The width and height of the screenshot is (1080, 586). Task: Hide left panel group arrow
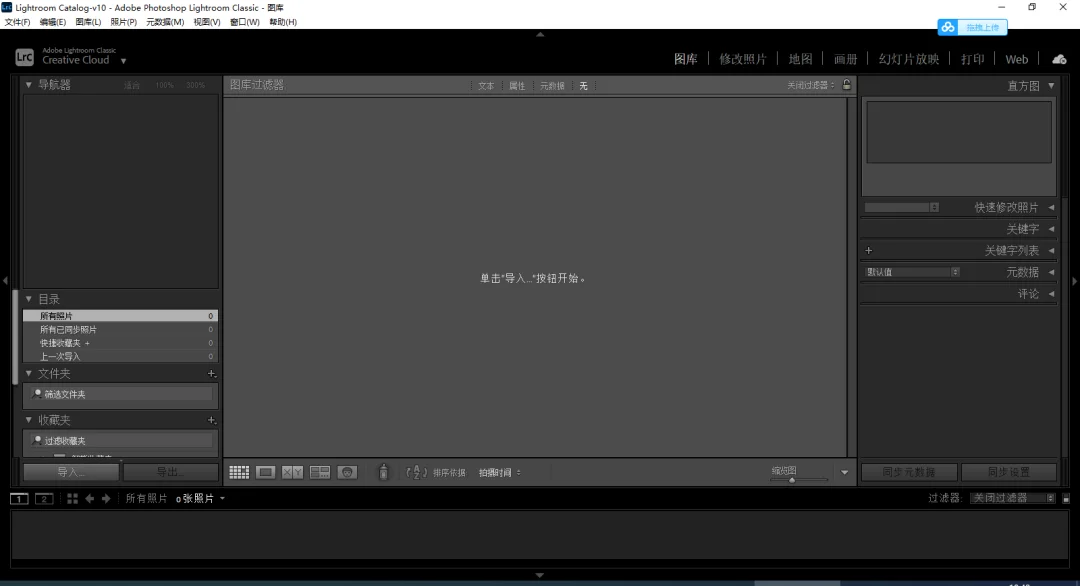(x=6, y=280)
